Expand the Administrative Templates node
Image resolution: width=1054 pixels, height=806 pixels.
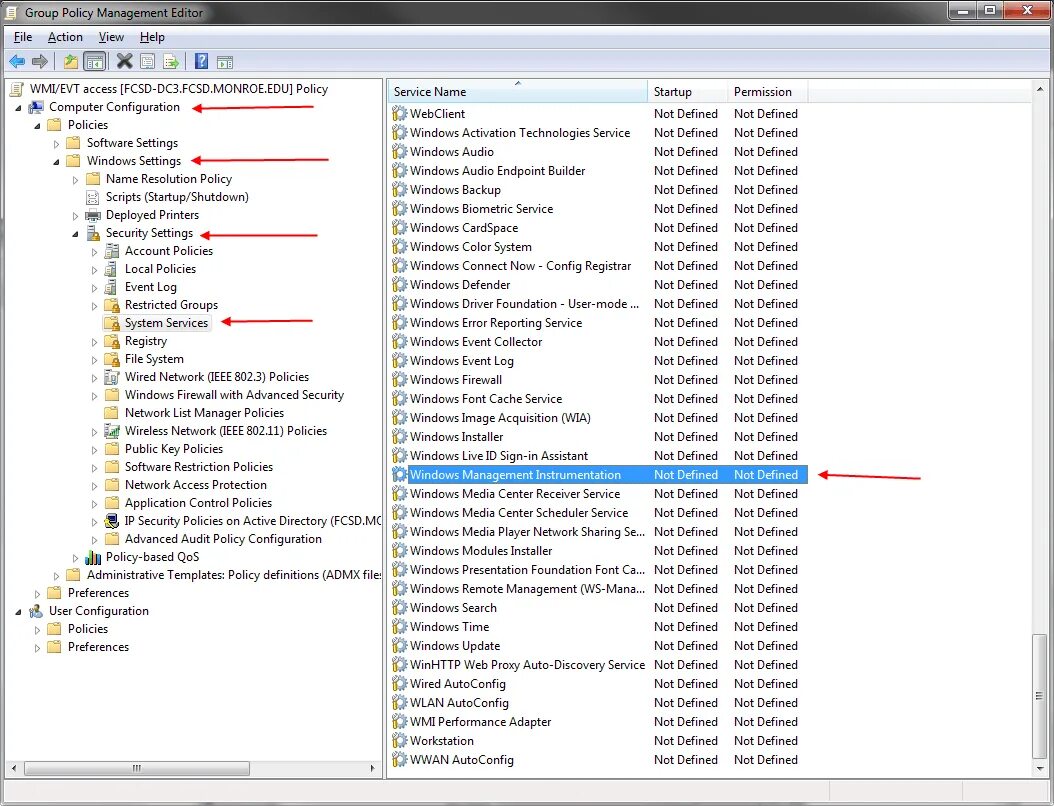click(56, 575)
